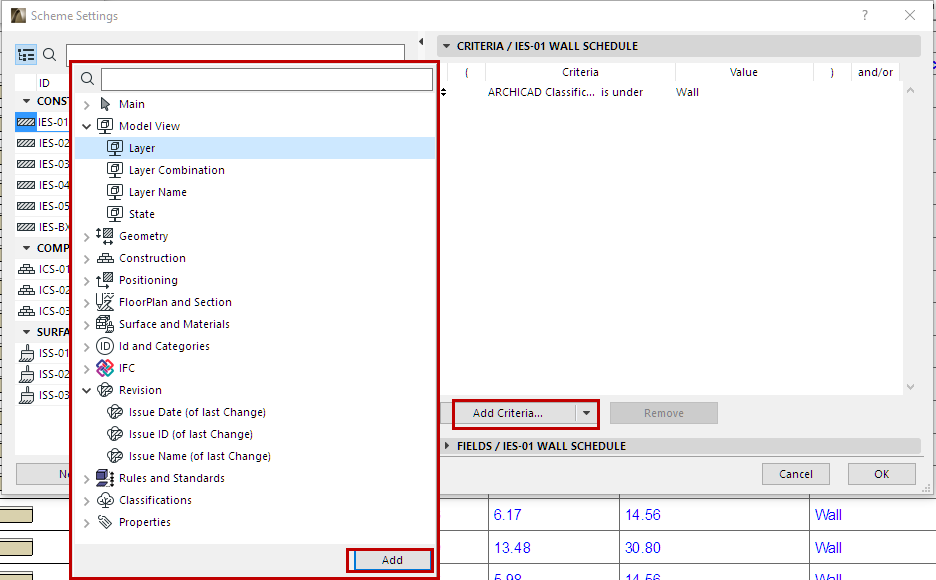Click the OK button
936x580 pixels.
(x=882, y=474)
